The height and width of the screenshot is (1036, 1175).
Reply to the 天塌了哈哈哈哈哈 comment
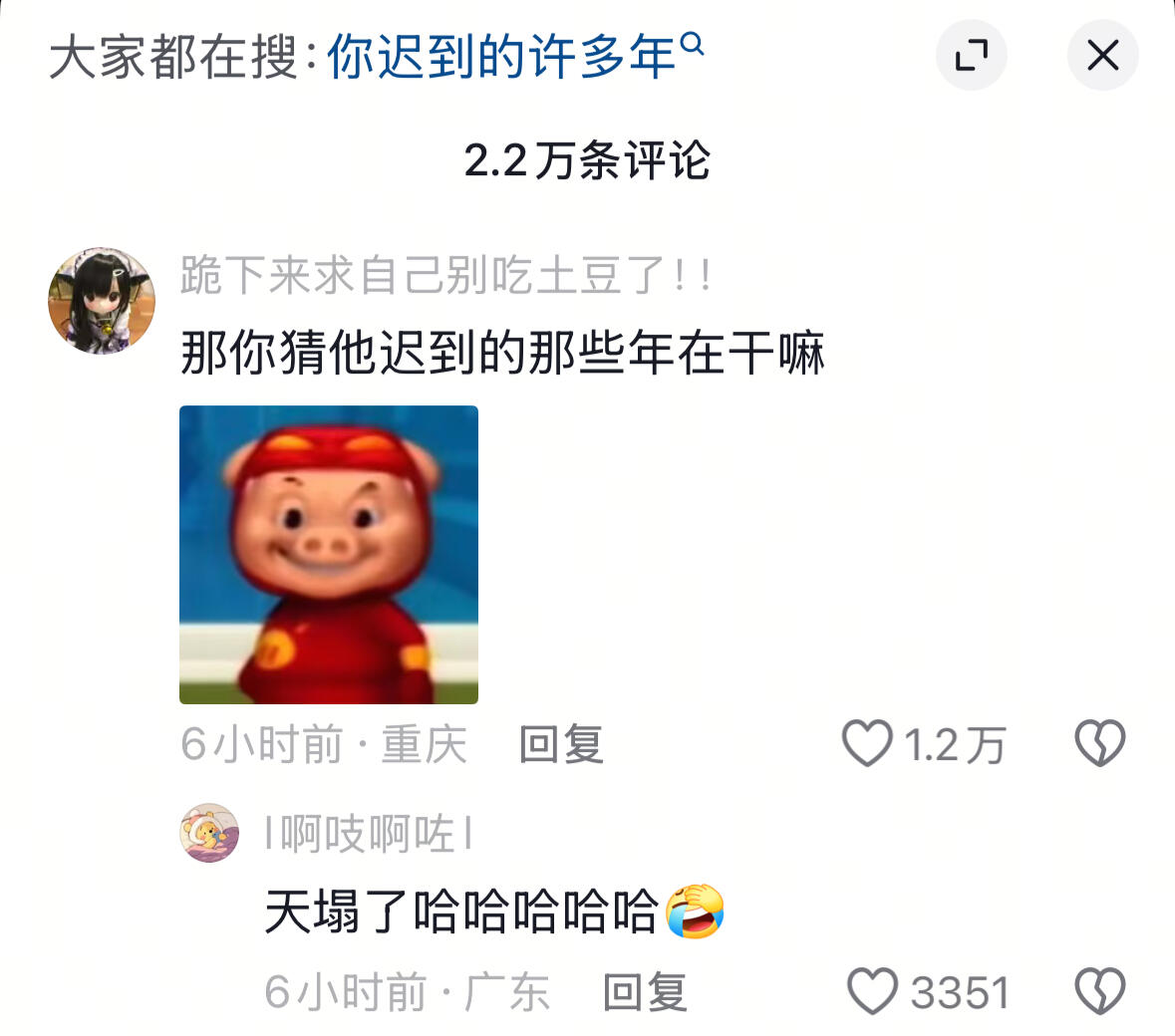pos(645,992)
